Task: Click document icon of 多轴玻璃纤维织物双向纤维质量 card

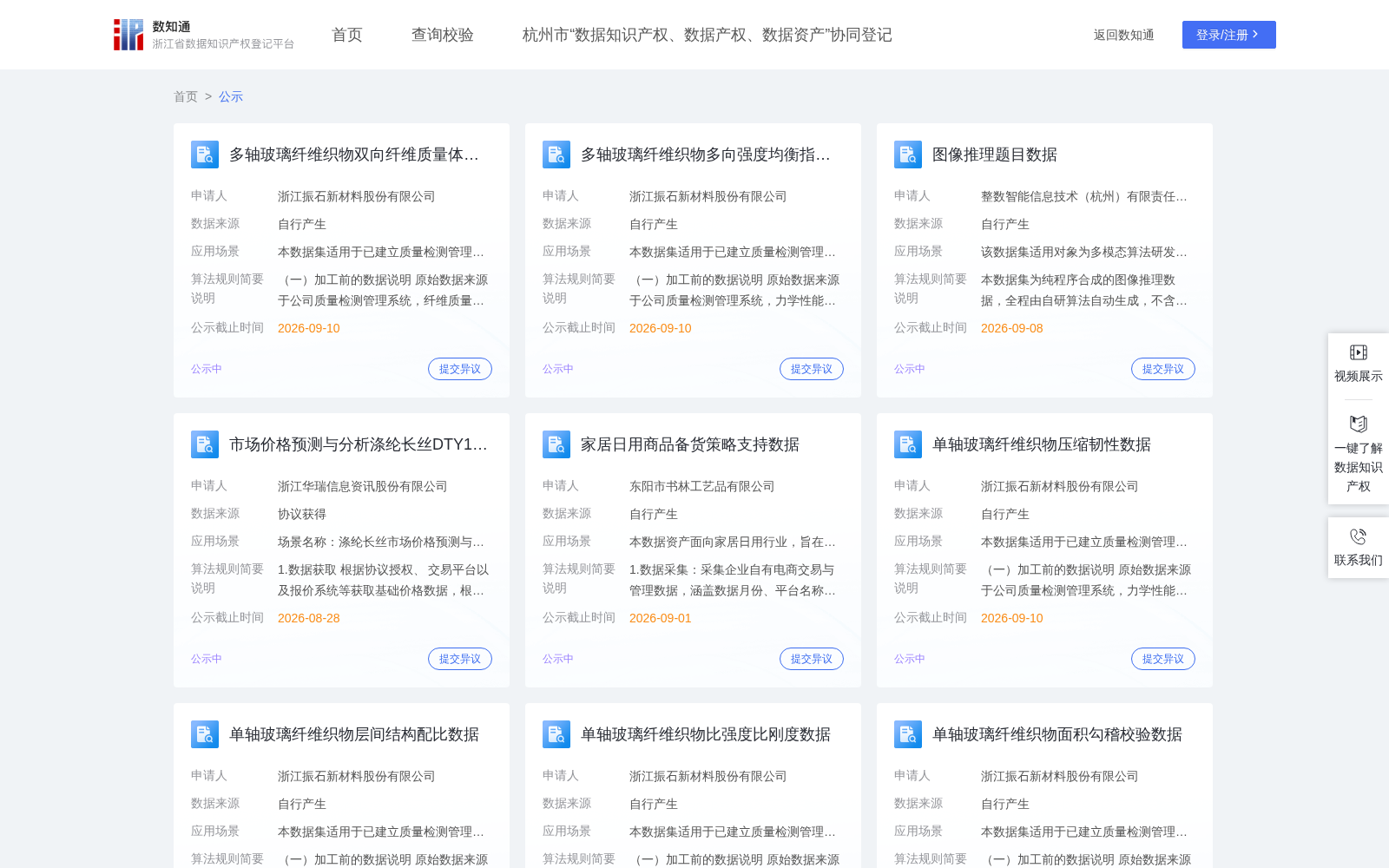Action: click(205, 155)
